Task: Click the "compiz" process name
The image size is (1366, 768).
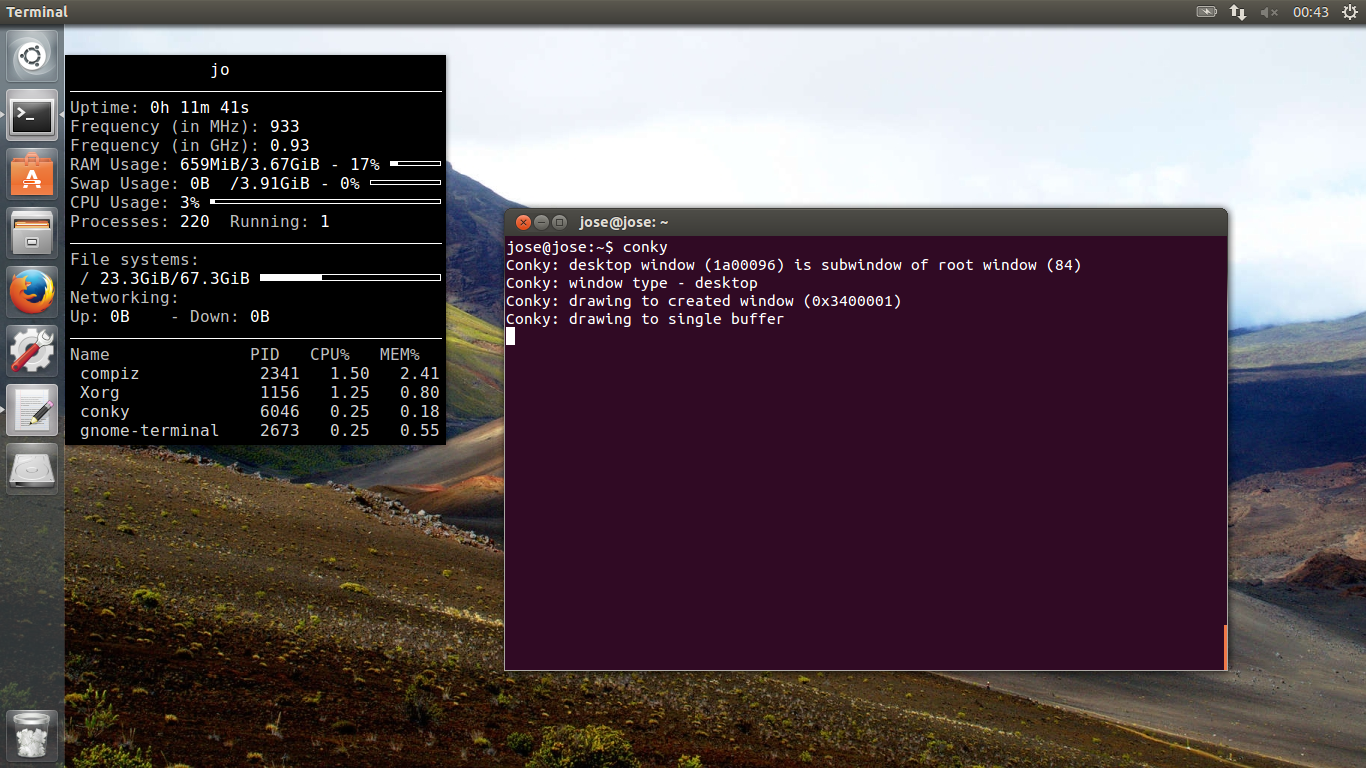Action: point(110,373)
